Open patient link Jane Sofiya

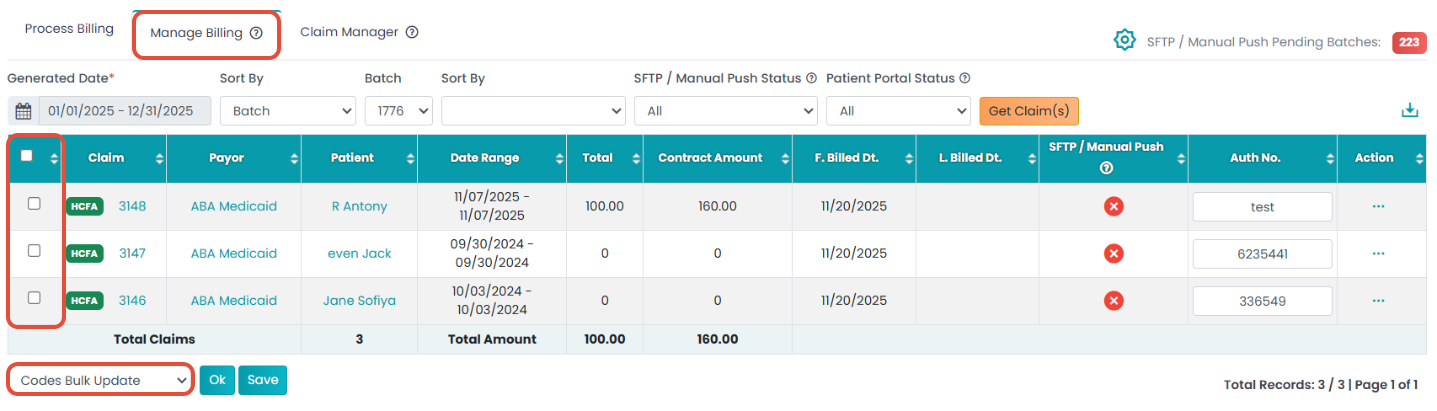coord(359,301)
